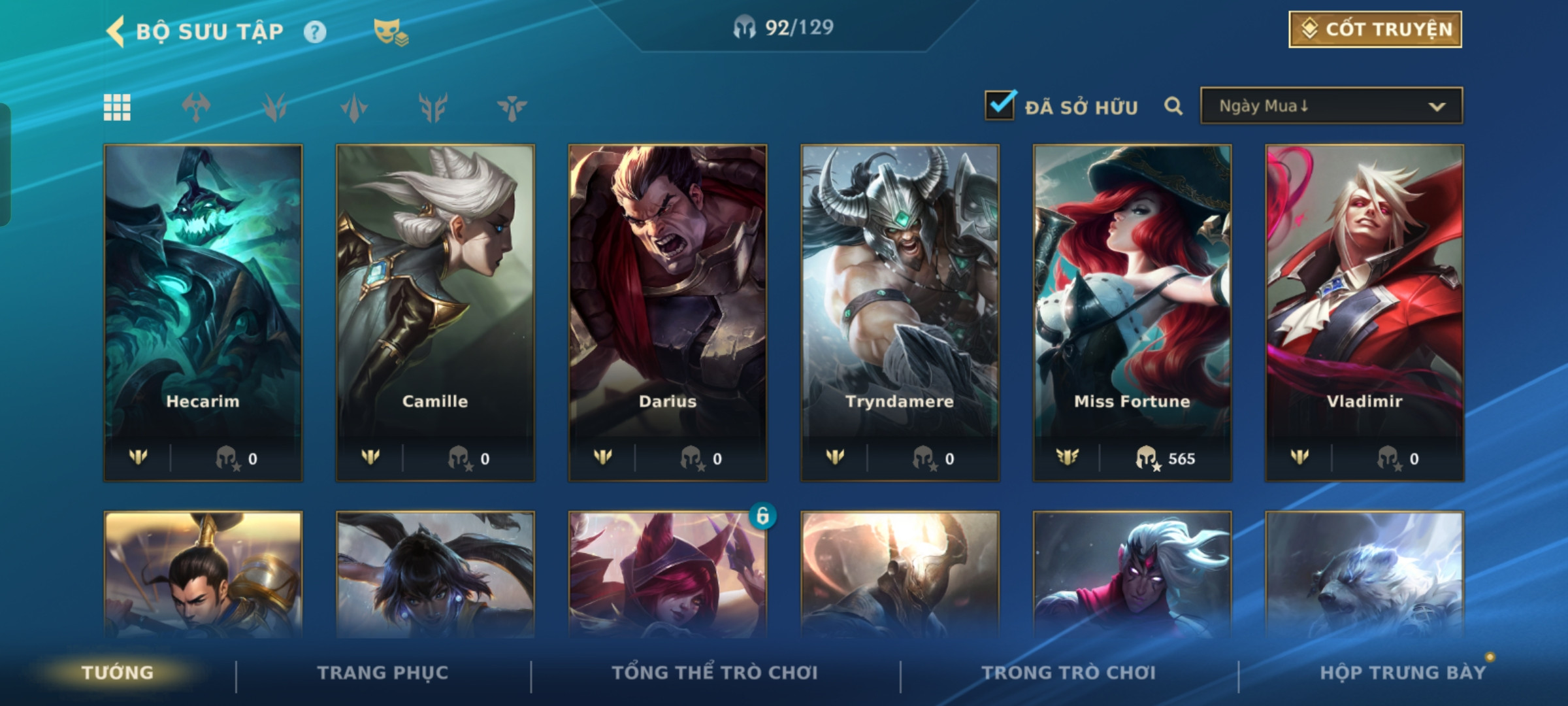Viewport: 1568px width, 706px height.
Task: Uncheck the Đã Sở Hữu checkbox
Action: coord(1000,105)
